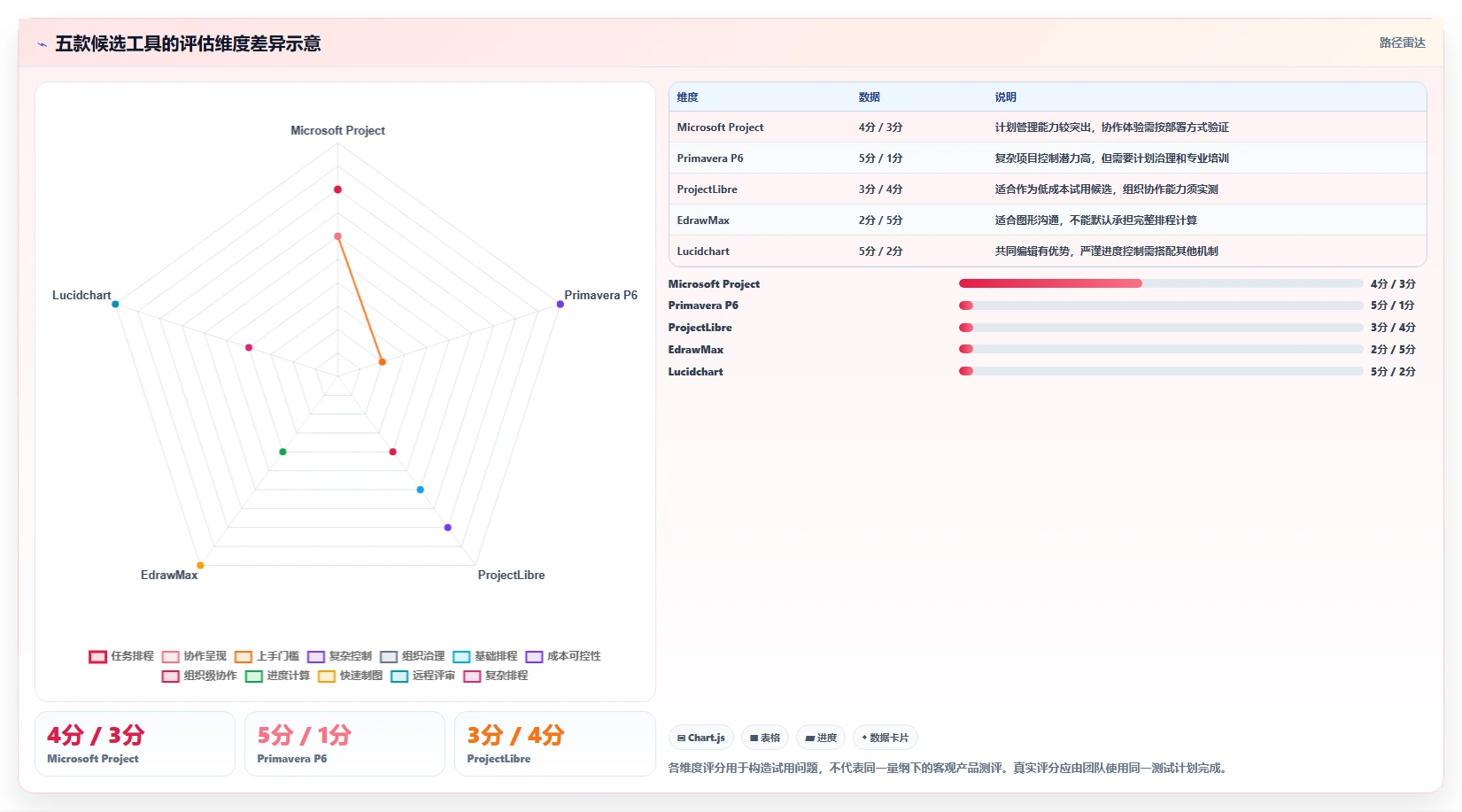Select the ProjectLibre table row name
This screenshot has width=1462, height=812.
click(707, 189)
